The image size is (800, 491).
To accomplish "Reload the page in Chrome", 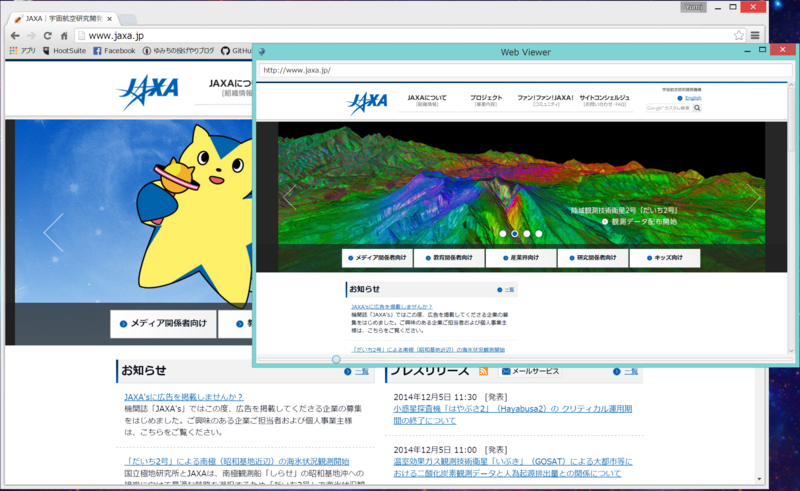I will pyautogui.click(x=47, y=36).
